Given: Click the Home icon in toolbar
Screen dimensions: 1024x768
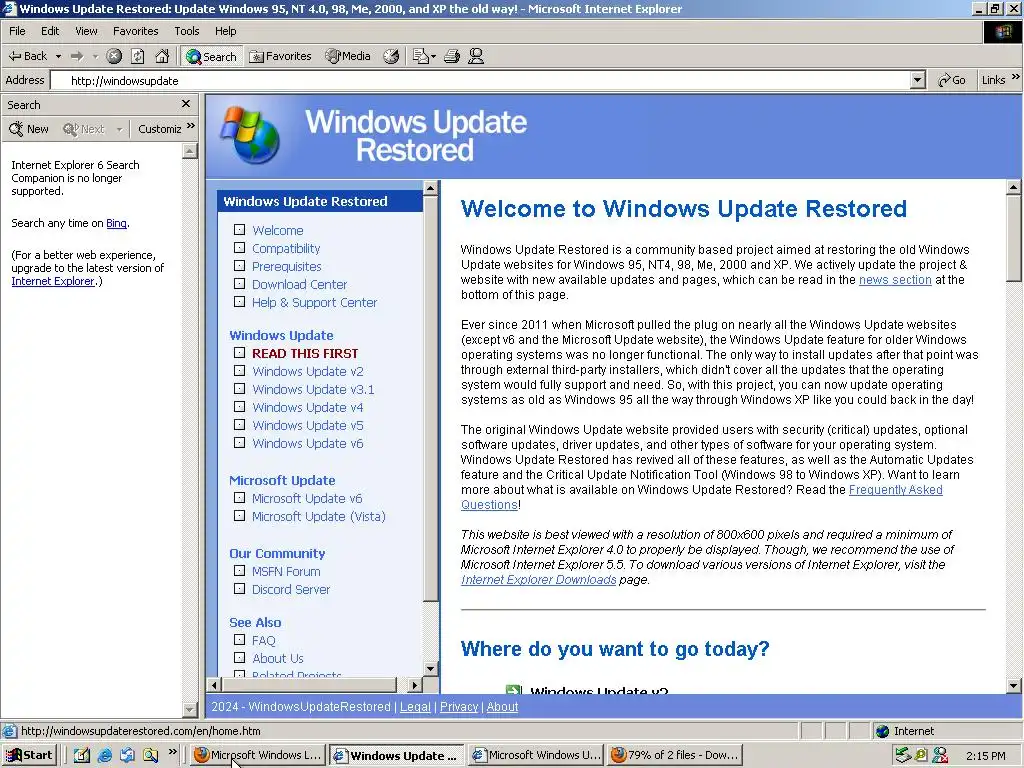Looking at the screenshot, I should (x=162, y=56).
